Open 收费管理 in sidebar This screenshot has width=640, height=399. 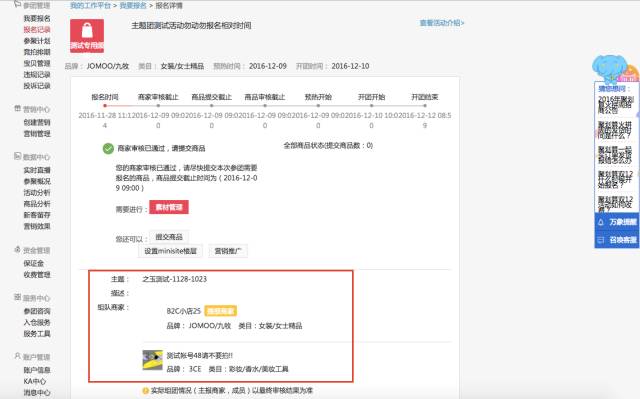point(37,275)
